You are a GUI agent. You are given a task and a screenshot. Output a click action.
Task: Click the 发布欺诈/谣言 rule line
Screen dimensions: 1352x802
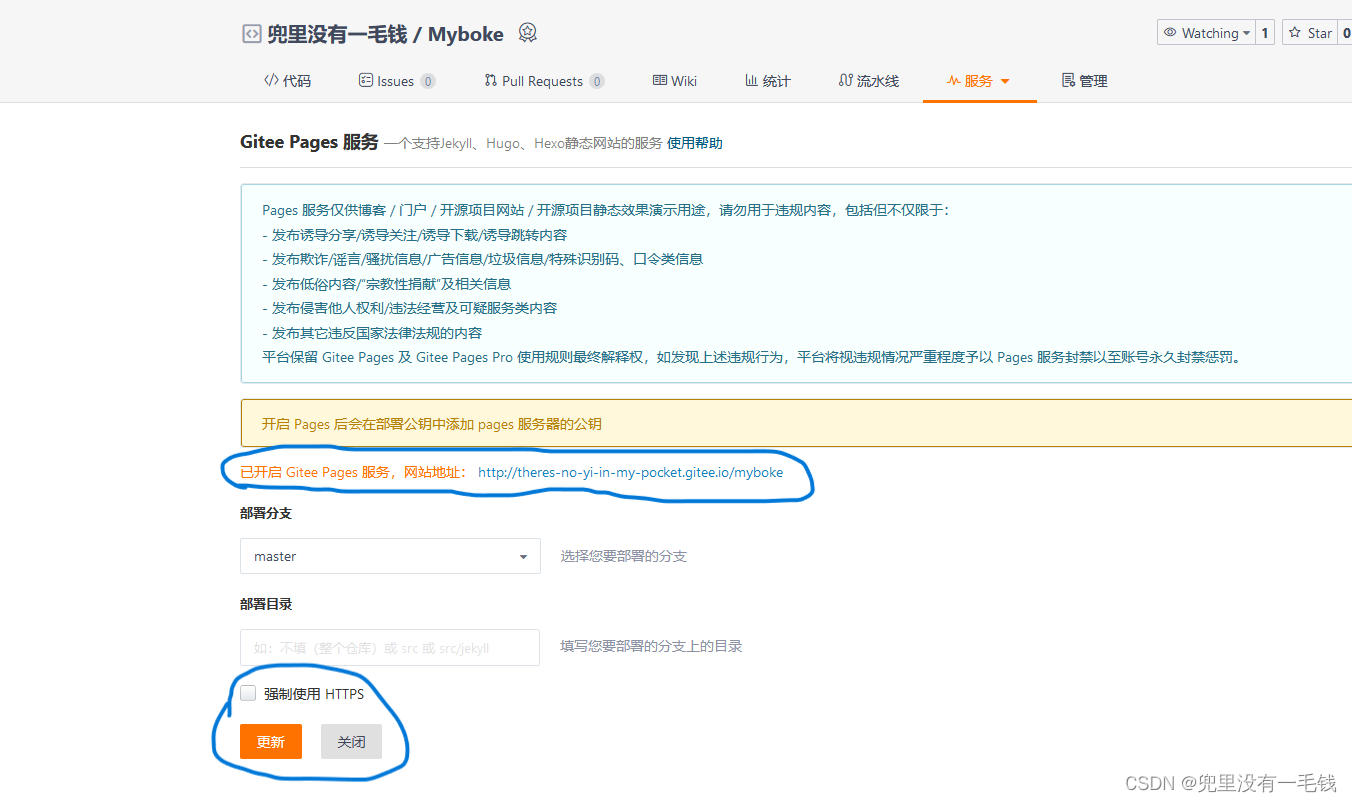coord(483,259)
